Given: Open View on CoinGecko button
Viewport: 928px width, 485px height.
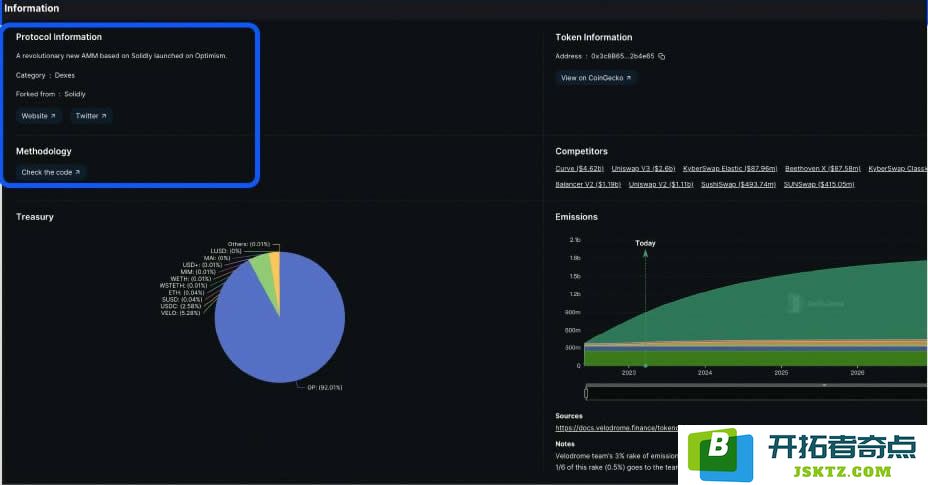Looking at the screenshot, I should click(x=596, y=78).
